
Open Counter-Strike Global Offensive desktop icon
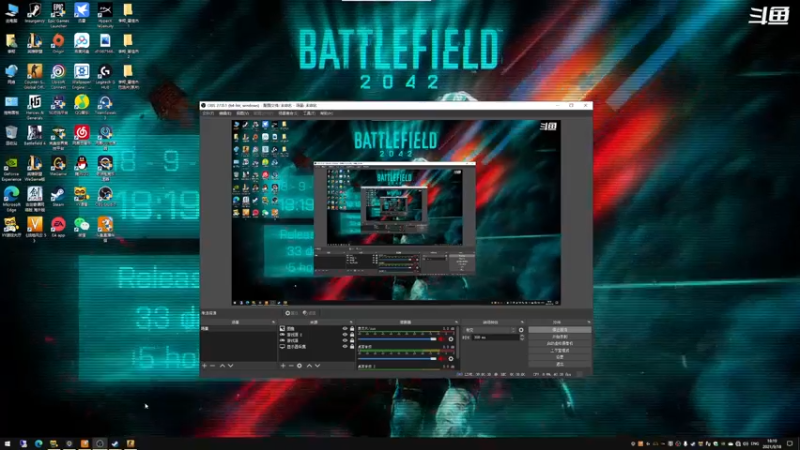(x=35, y=77)
